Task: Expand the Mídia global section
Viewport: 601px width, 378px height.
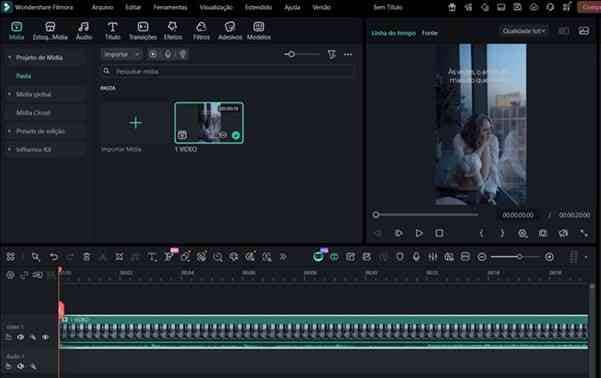Action: pos(10,94)
